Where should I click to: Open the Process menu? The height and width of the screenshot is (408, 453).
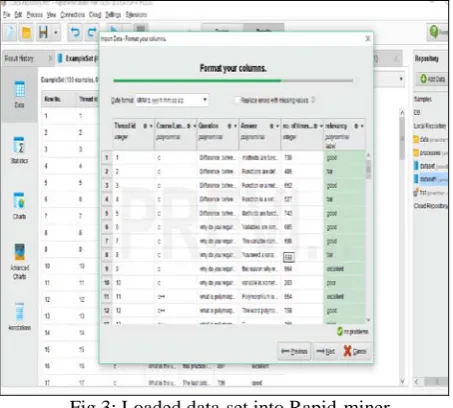(35, 15)
